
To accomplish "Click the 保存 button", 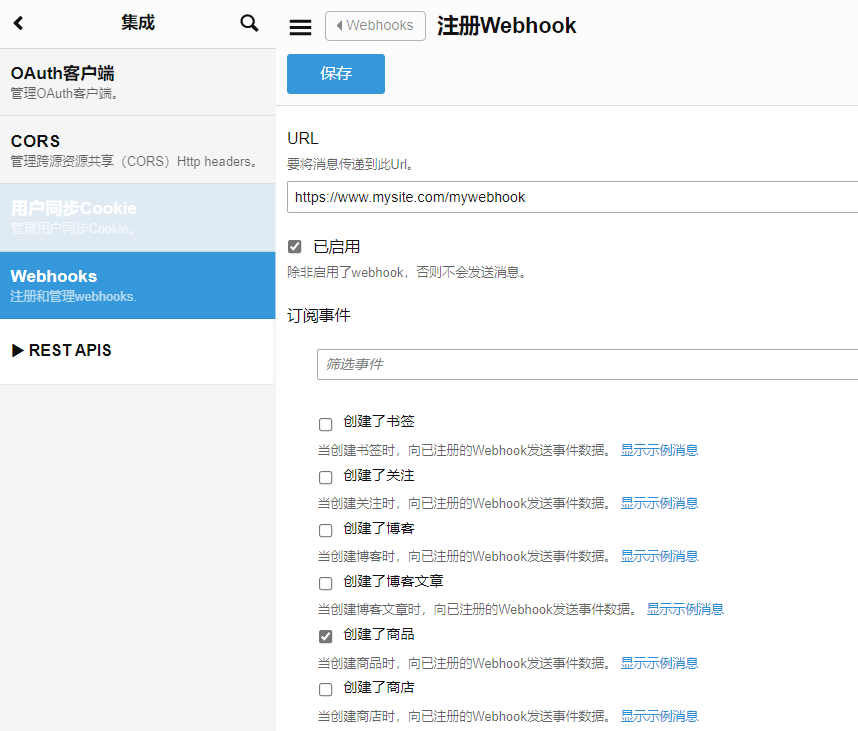I will point(335,74).
